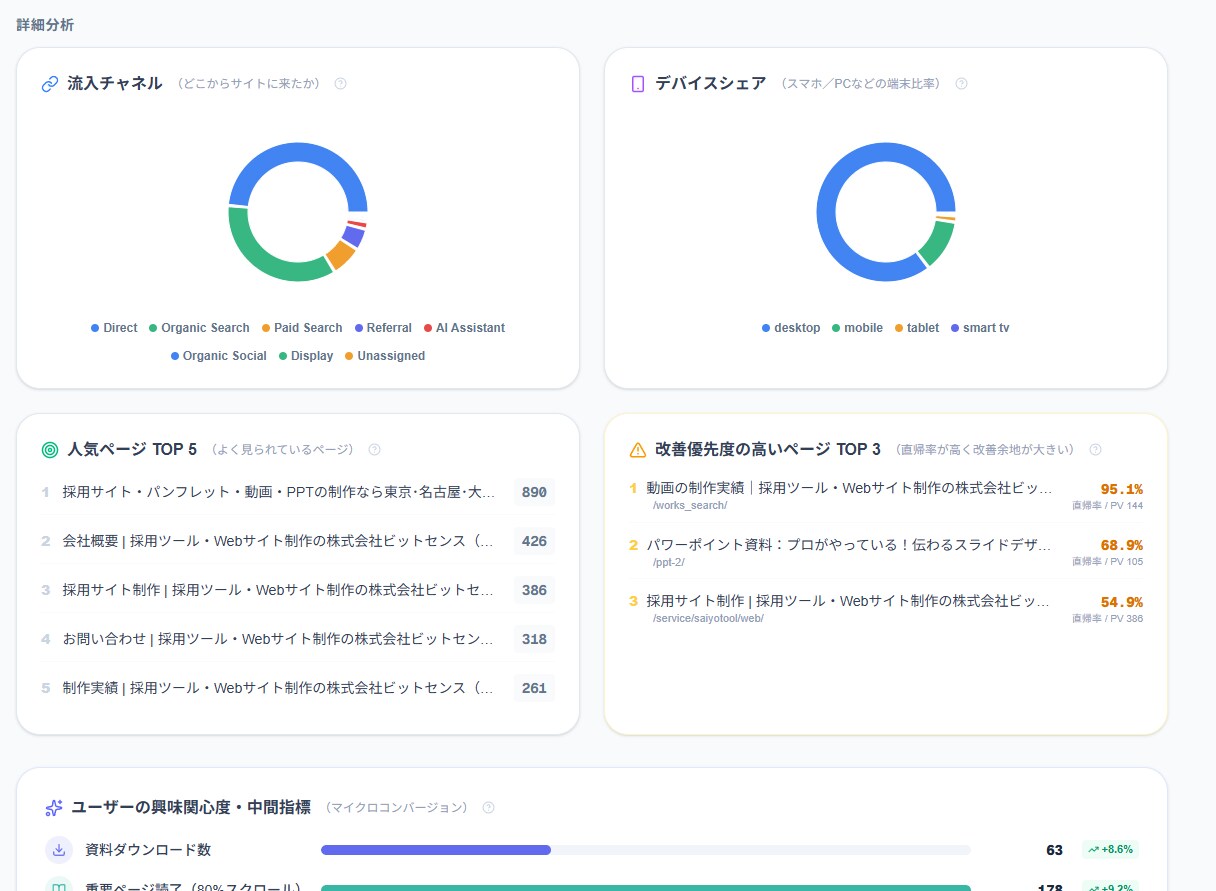This screenshot has width=1216, height=891.
Task: Toggle Paid Search legend item
Action: point(302,328)
